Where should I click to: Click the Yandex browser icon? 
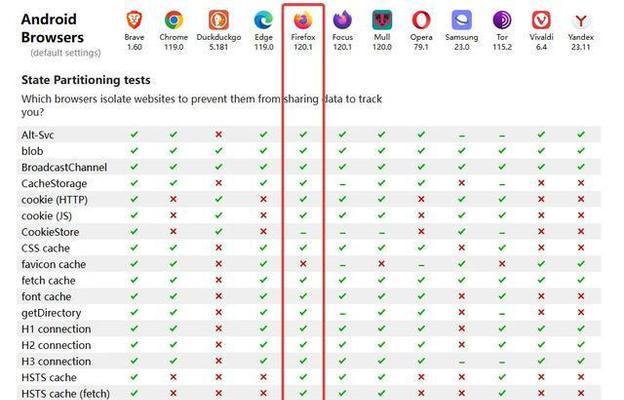click(x=581, y=20)
